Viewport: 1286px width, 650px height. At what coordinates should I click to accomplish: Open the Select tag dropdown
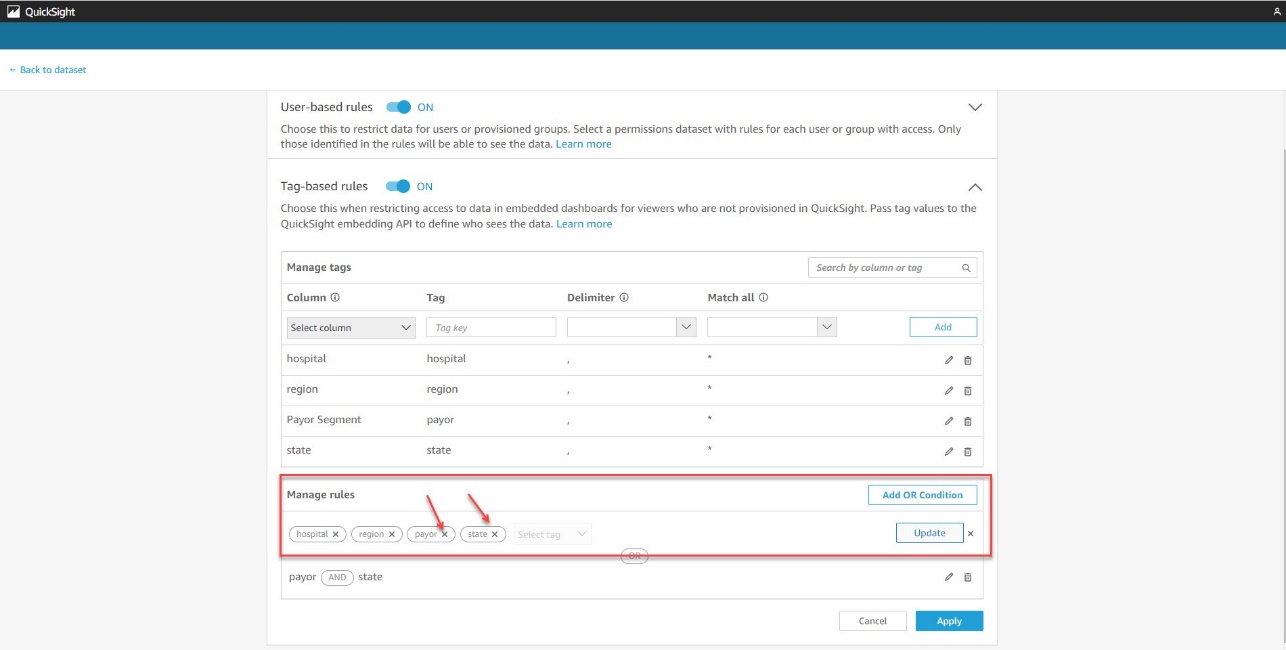553,534
